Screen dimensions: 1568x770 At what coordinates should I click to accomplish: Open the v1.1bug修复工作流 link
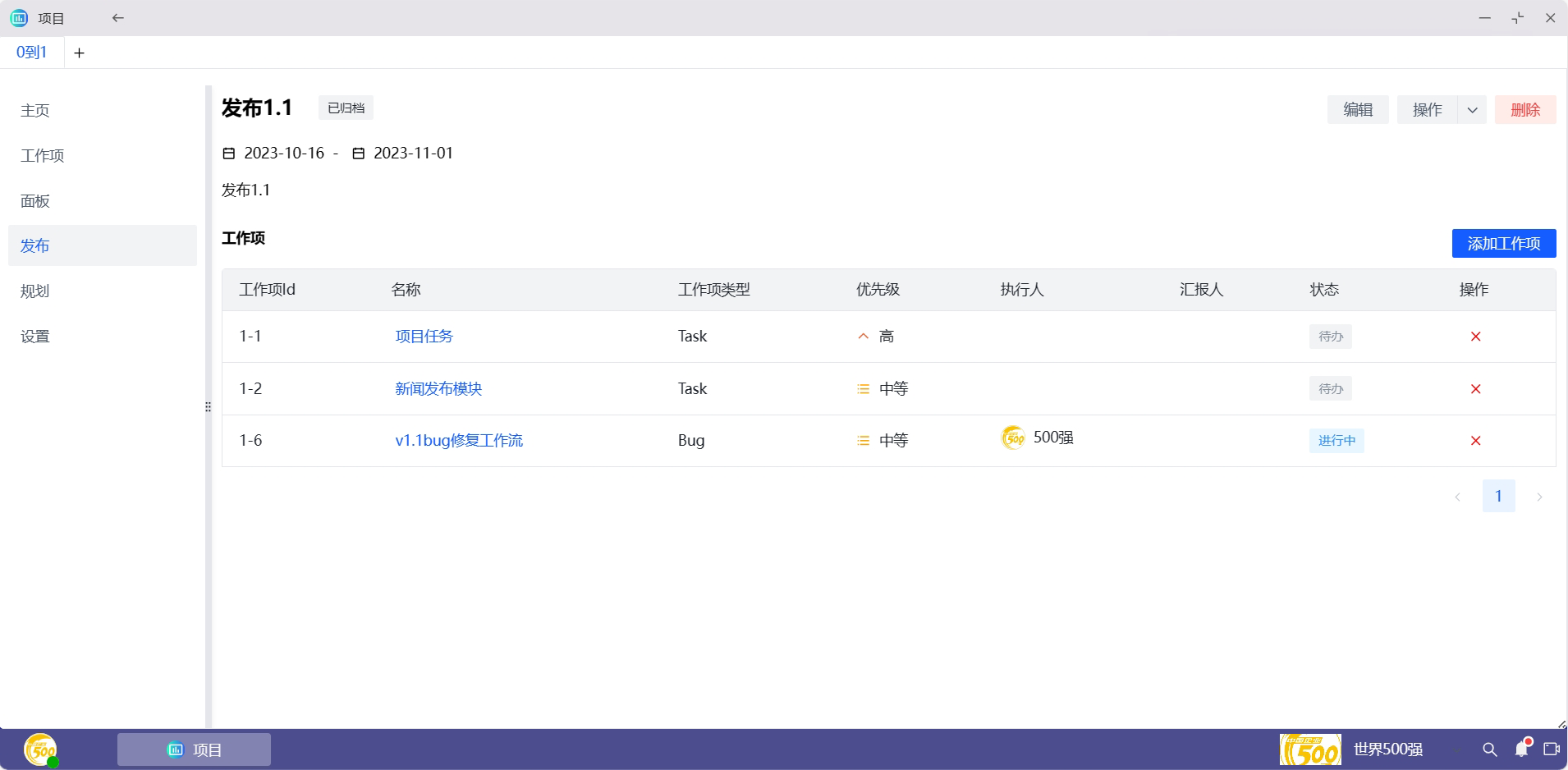point(459,441)
